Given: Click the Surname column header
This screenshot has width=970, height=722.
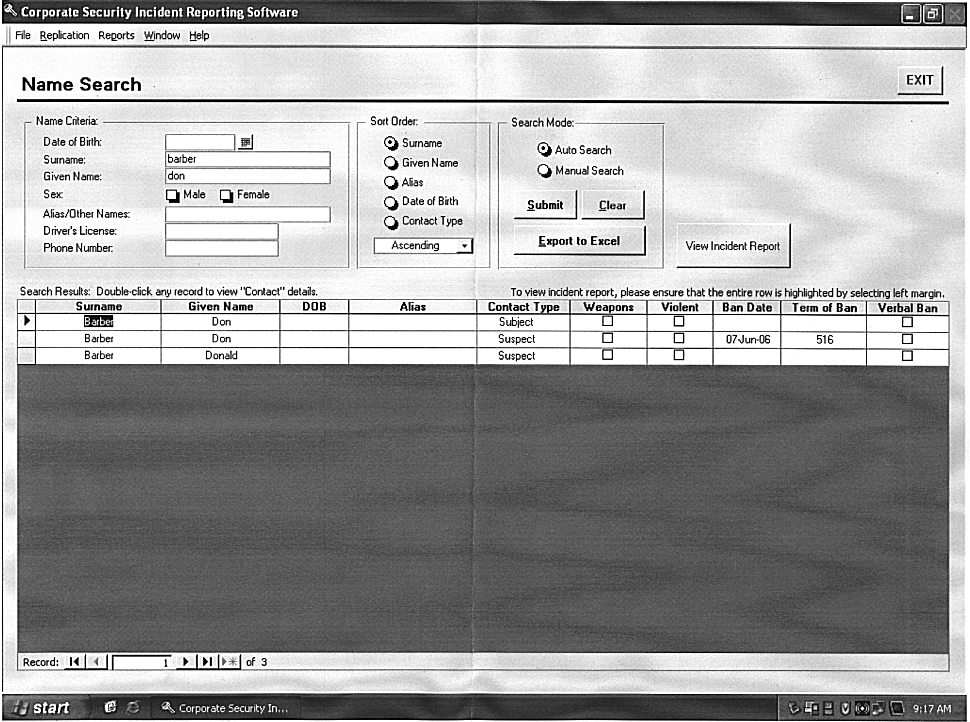Looking at the screenshot, I should (x=98, y=306).
